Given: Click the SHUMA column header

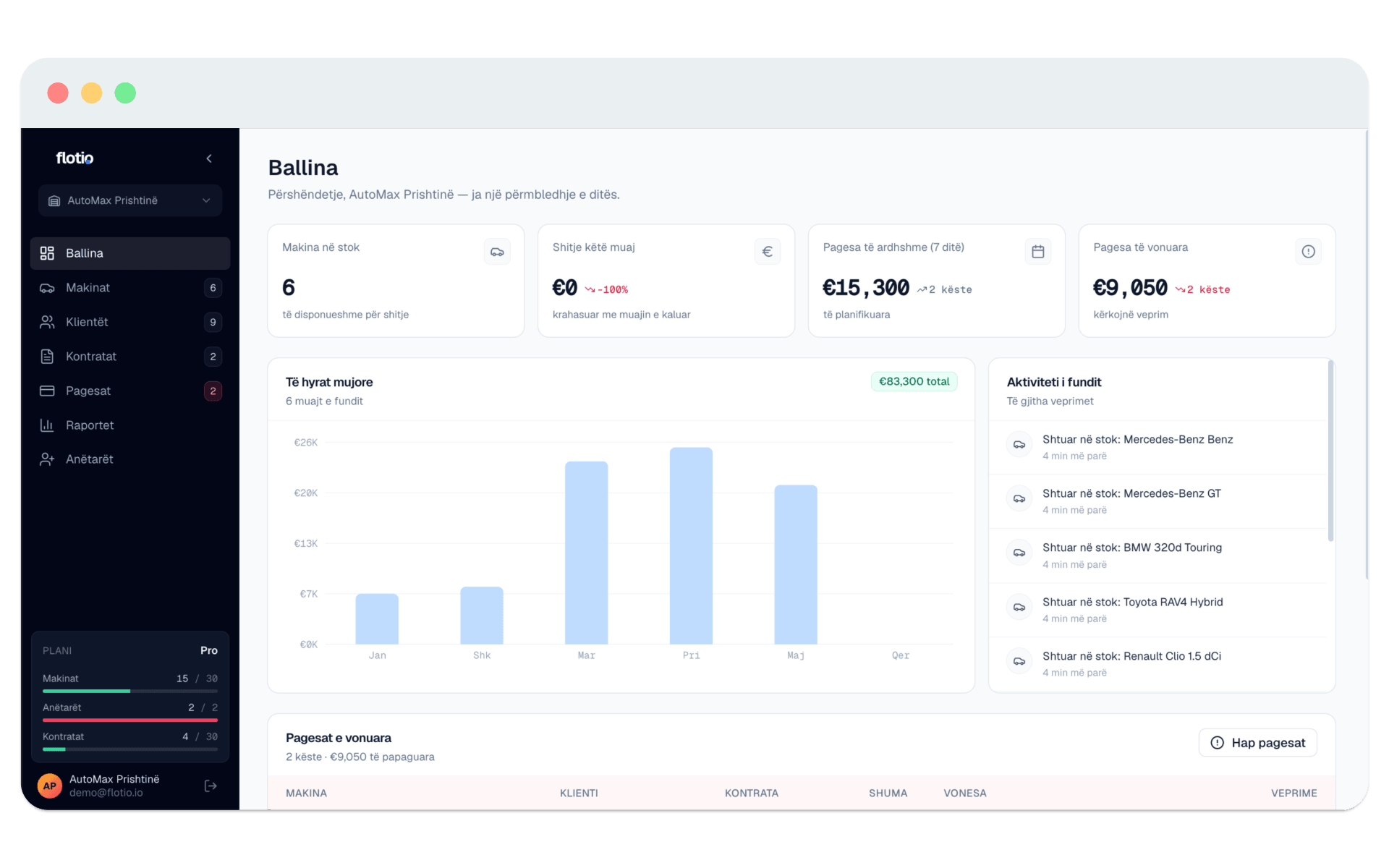Looking at the screenshot, I should coord(888,793).
